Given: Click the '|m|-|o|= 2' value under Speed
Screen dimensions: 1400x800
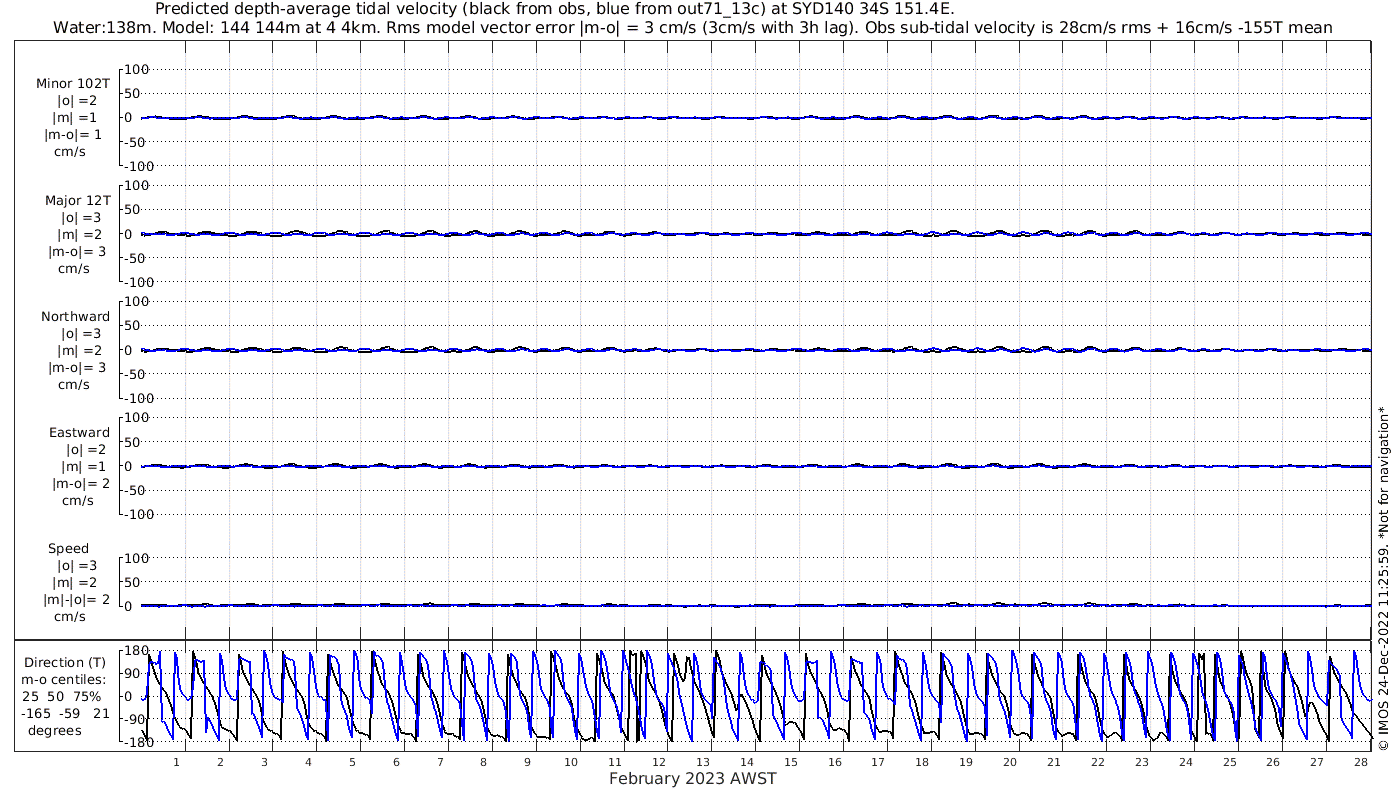Looking at the screenshot, I should click(76, 599).
